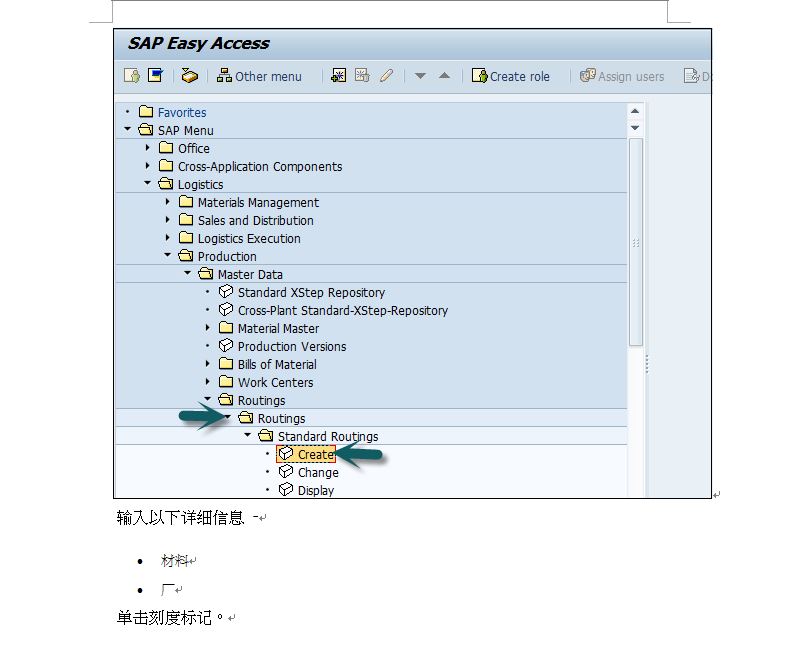Collapse the SAP Menu node
The width and height of the screenshot is (786, 652).
coord(127,129)
